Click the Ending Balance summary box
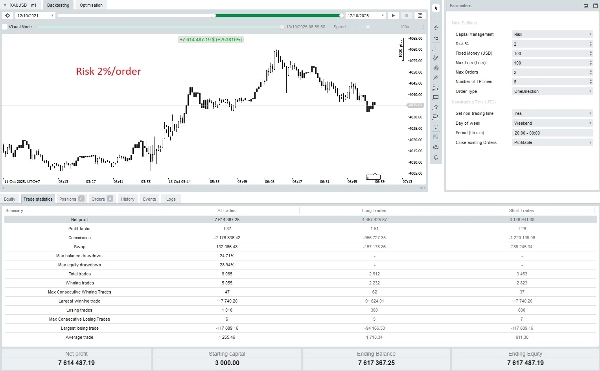Viewport: 600px width, 371px height. [x=377, y=359]
